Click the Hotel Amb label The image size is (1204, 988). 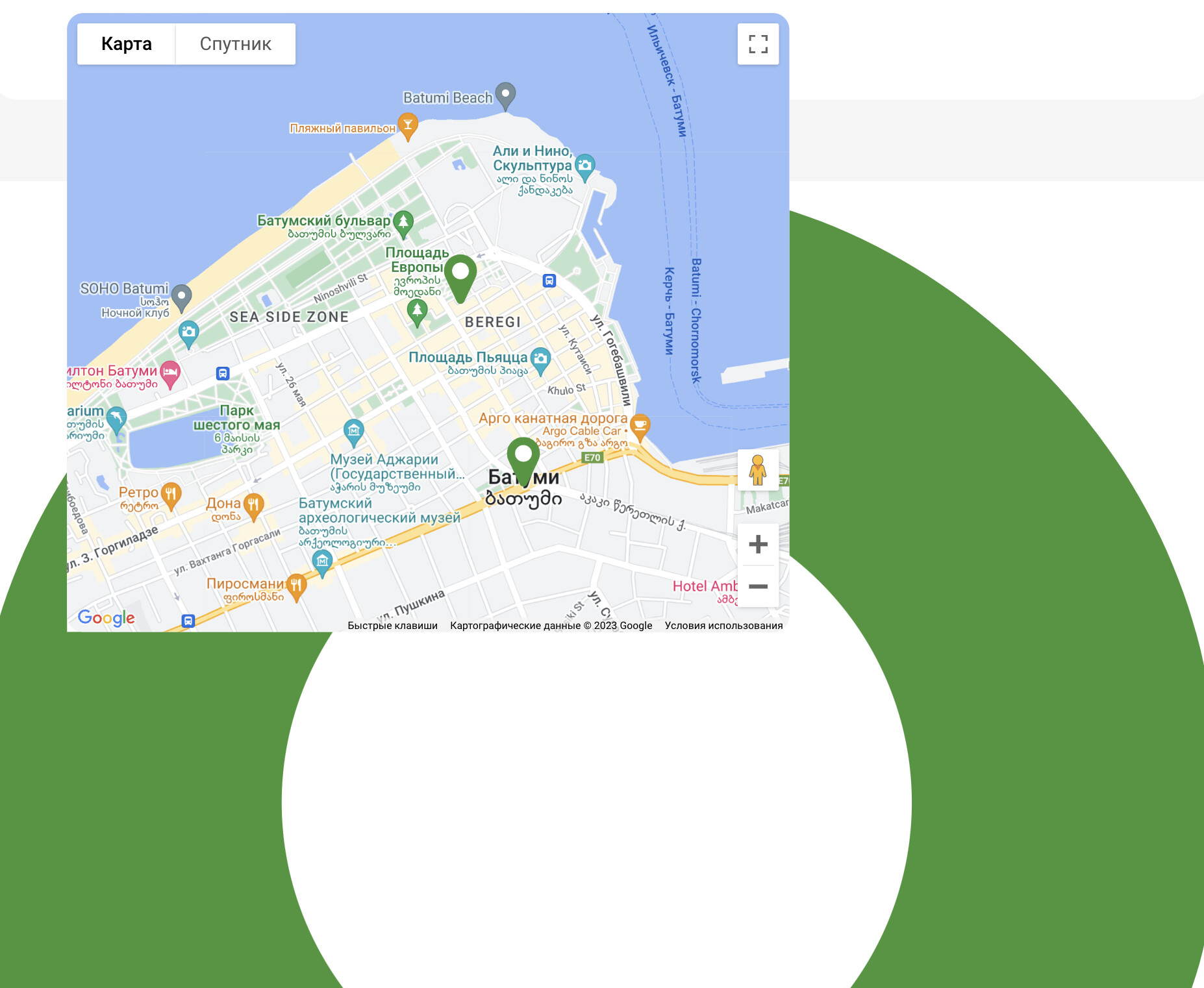click(705, 586)
